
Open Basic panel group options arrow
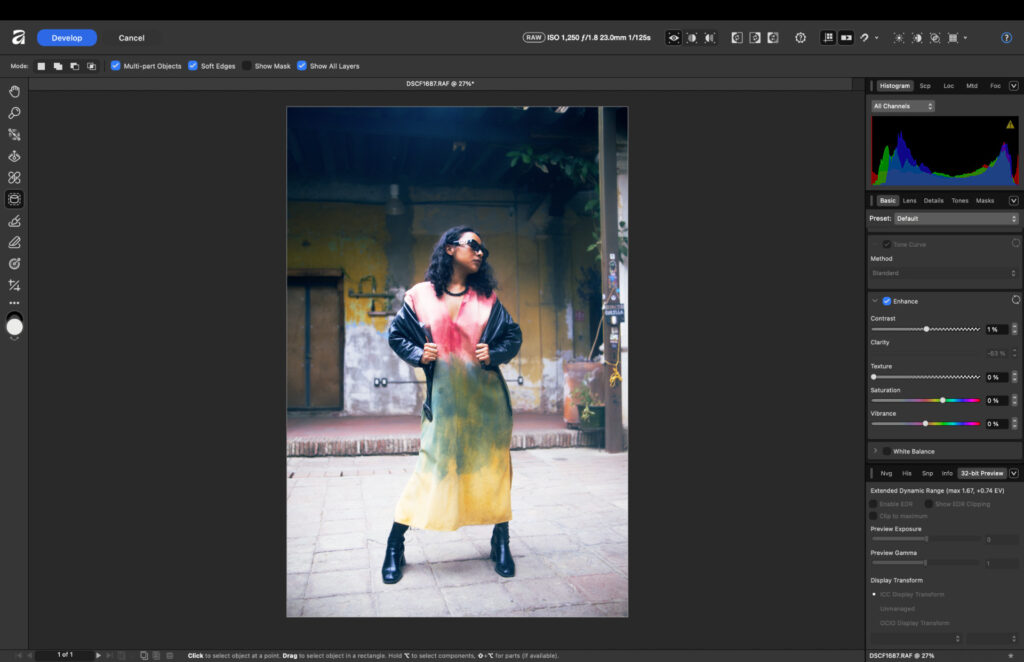(x=1014, y=200)
